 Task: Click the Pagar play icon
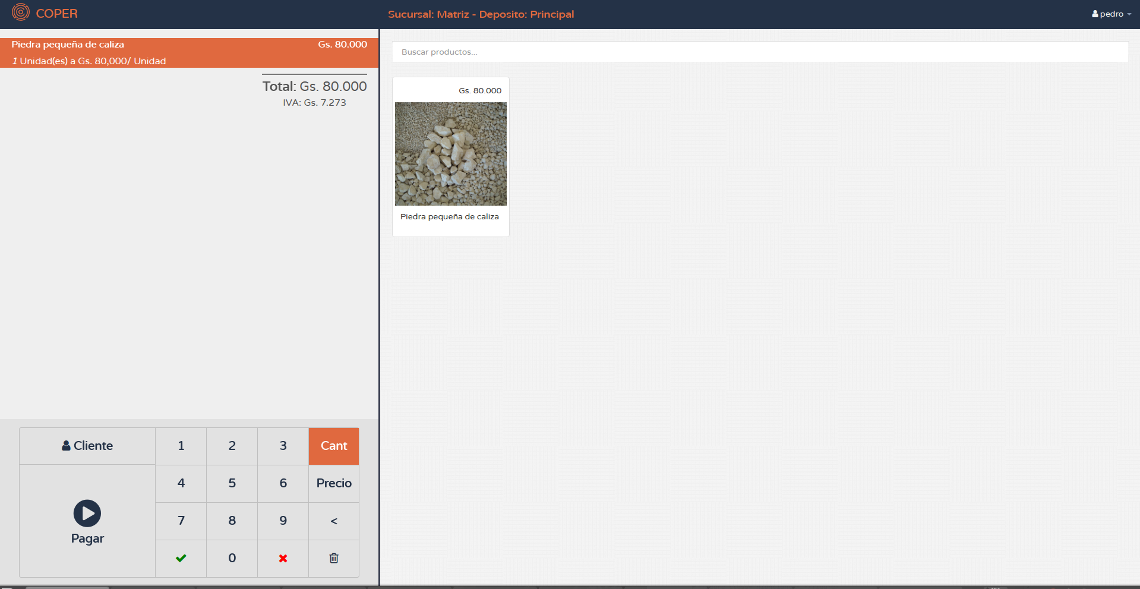(x=87, y=513)
